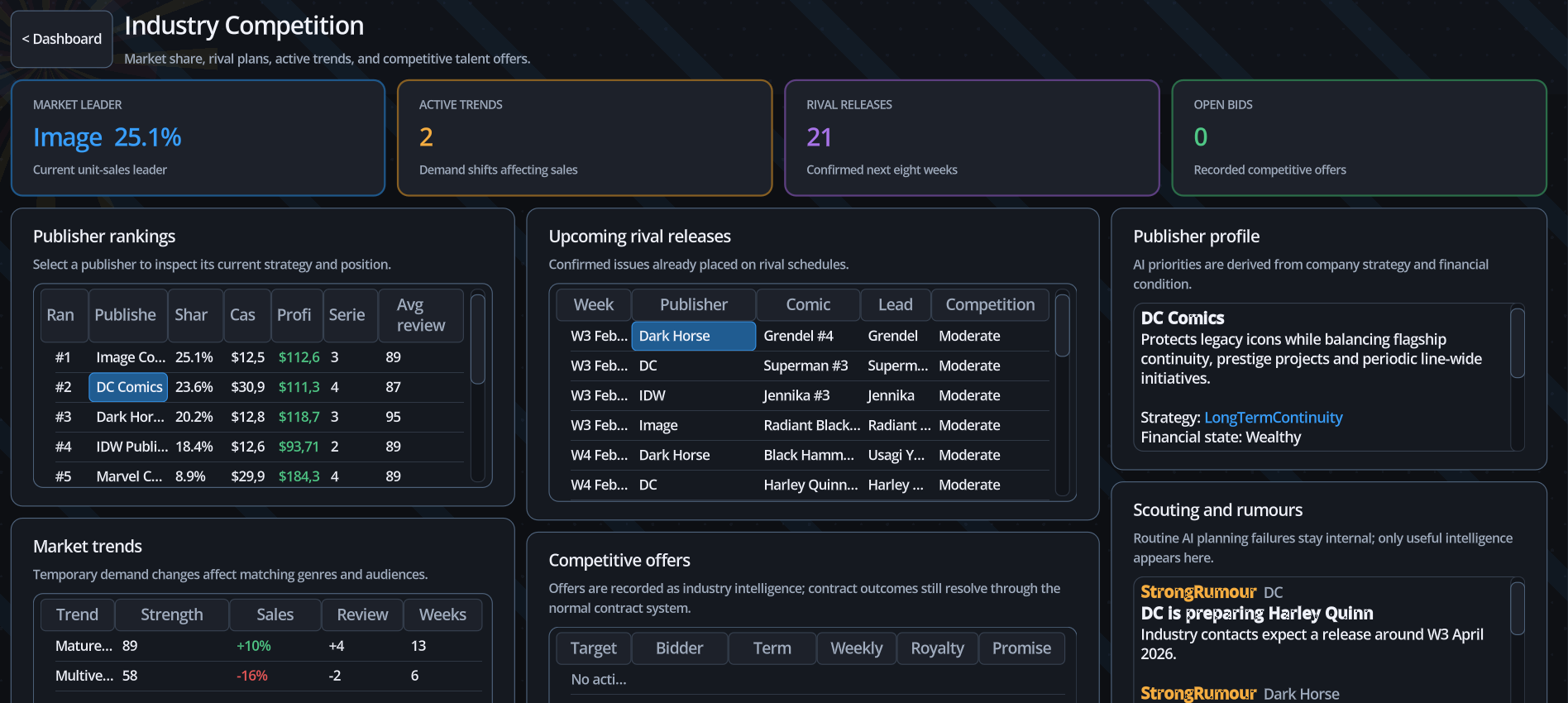Sort rival releases by Competition header
This screenshot has height=703, width=1568.
[990, 304]
